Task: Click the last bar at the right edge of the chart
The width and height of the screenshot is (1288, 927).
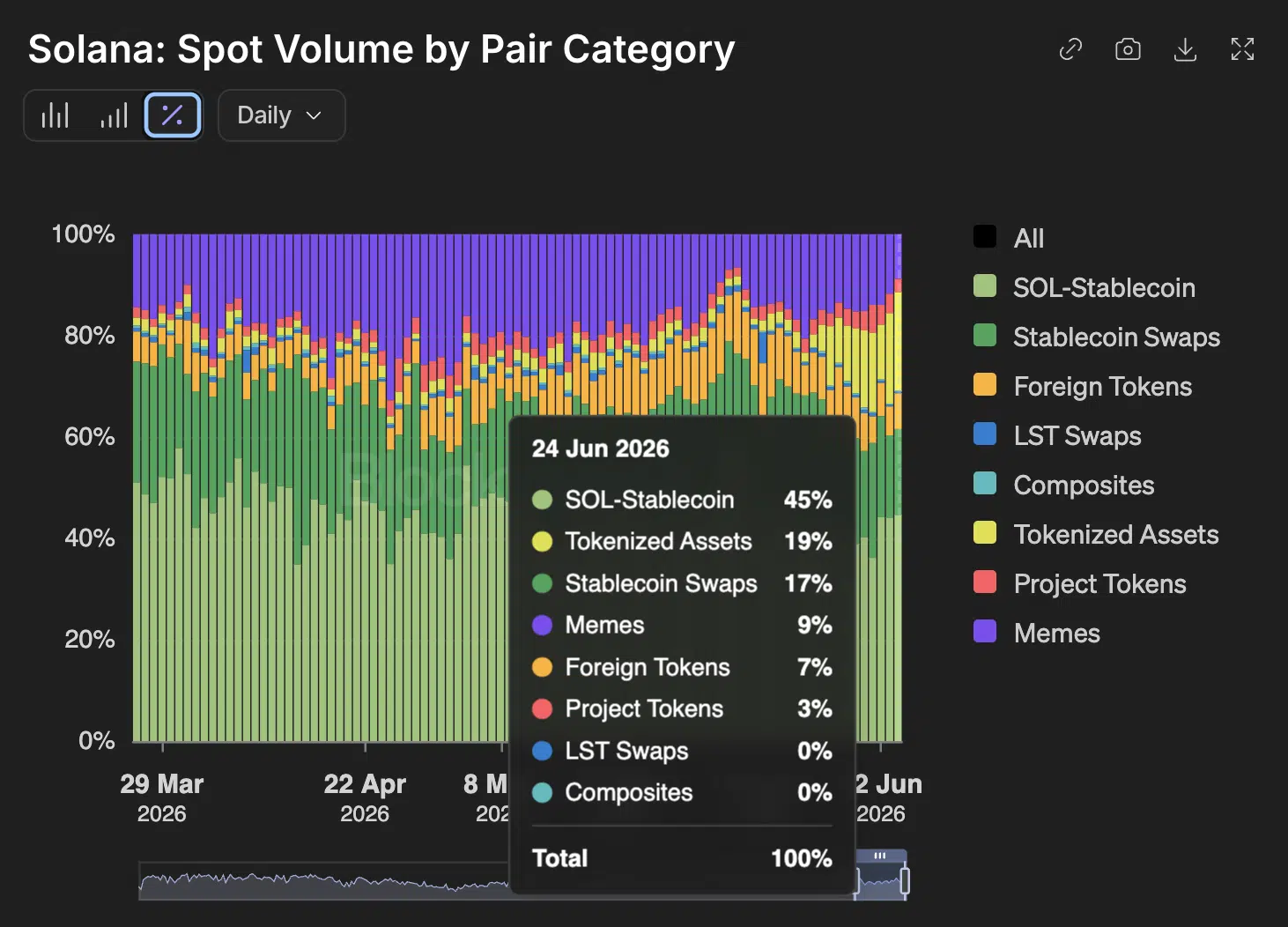Action: [x=898, y=487]
